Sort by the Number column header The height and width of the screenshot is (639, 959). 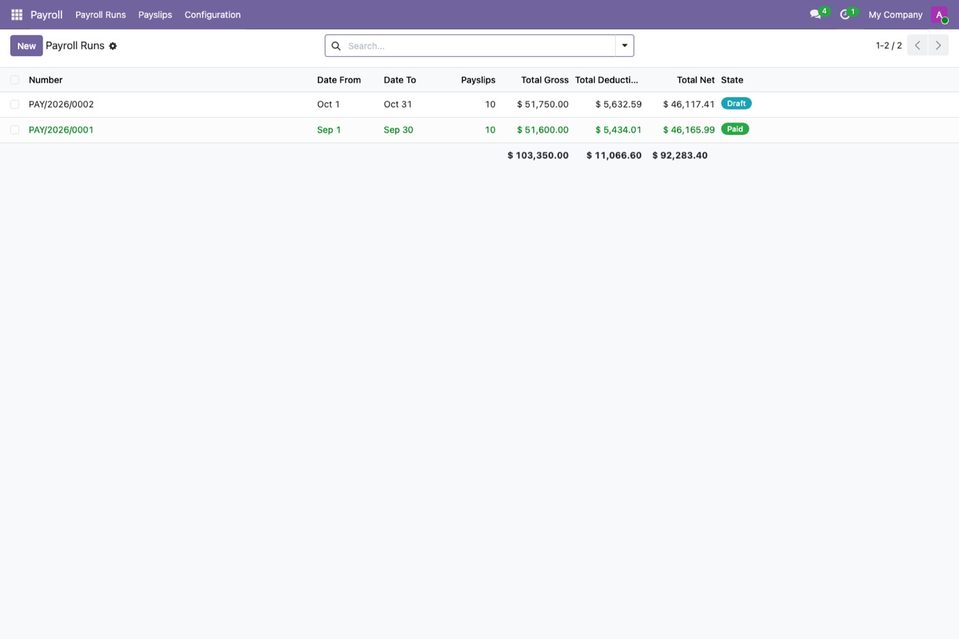coord(45,79)
